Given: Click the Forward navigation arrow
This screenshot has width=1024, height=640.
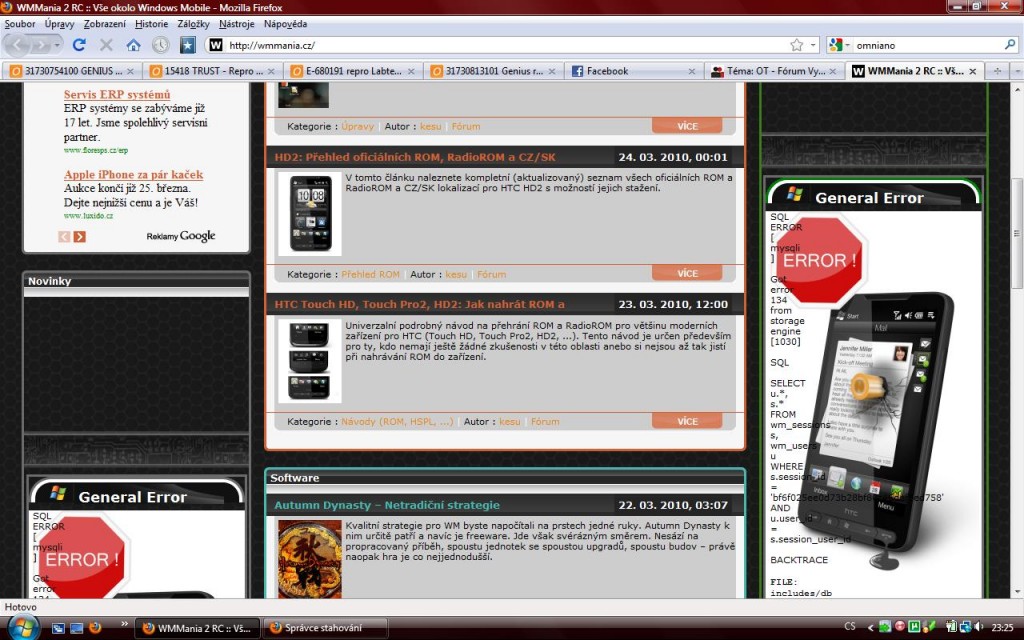Looking at the screenshot, I should (42, 45).
